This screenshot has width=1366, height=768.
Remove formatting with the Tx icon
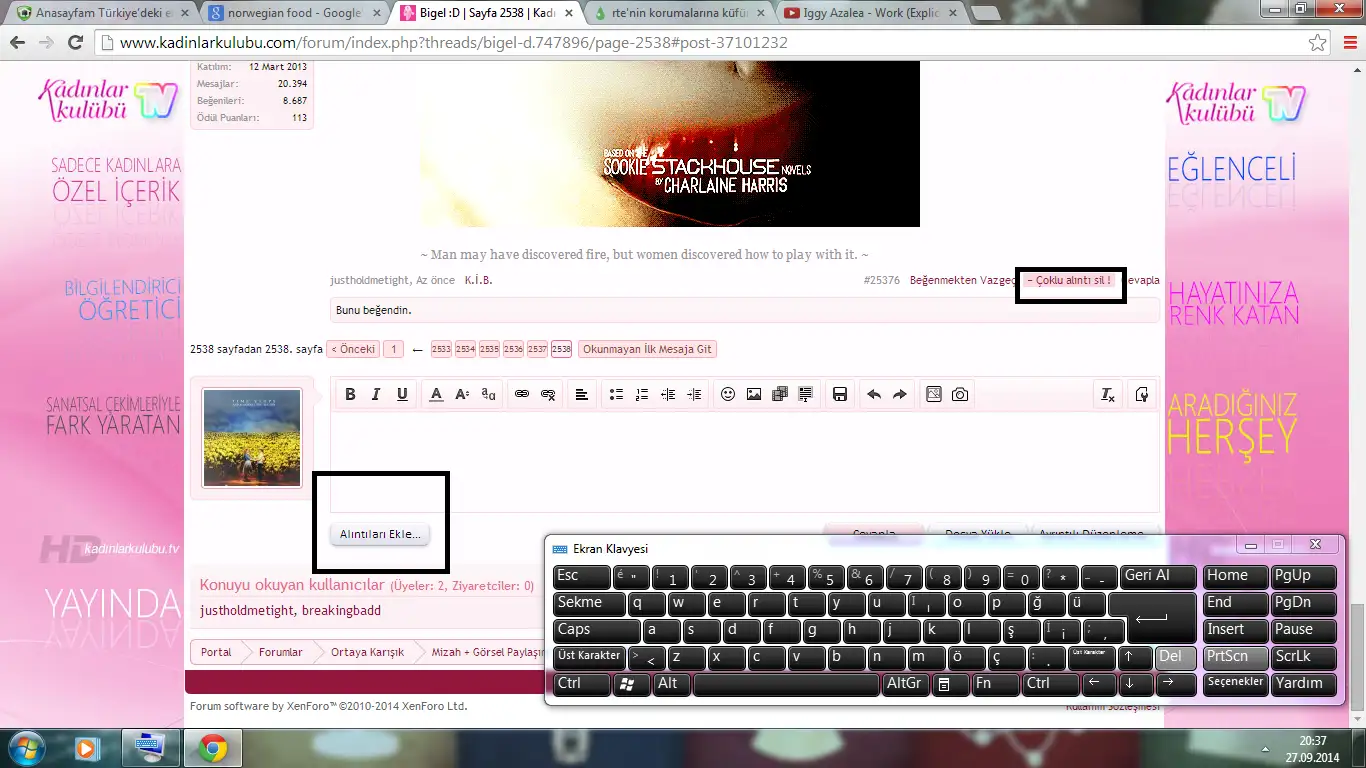point(1108,395)
